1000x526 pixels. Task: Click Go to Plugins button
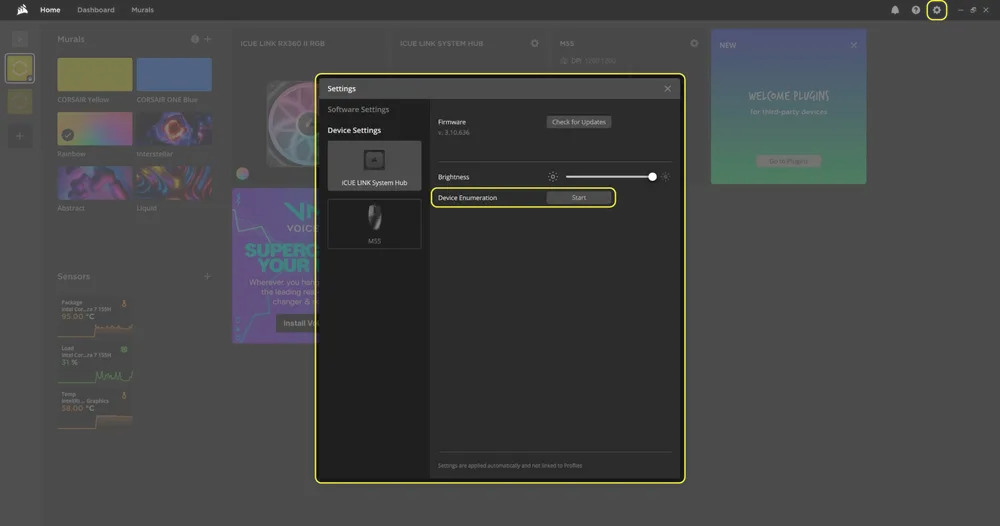(788, 161)
